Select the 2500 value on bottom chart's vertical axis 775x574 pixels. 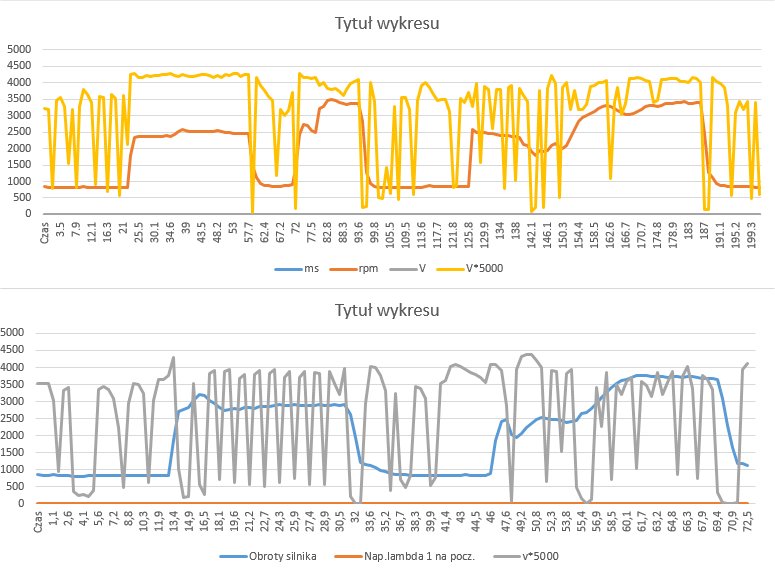click(18, 419)
